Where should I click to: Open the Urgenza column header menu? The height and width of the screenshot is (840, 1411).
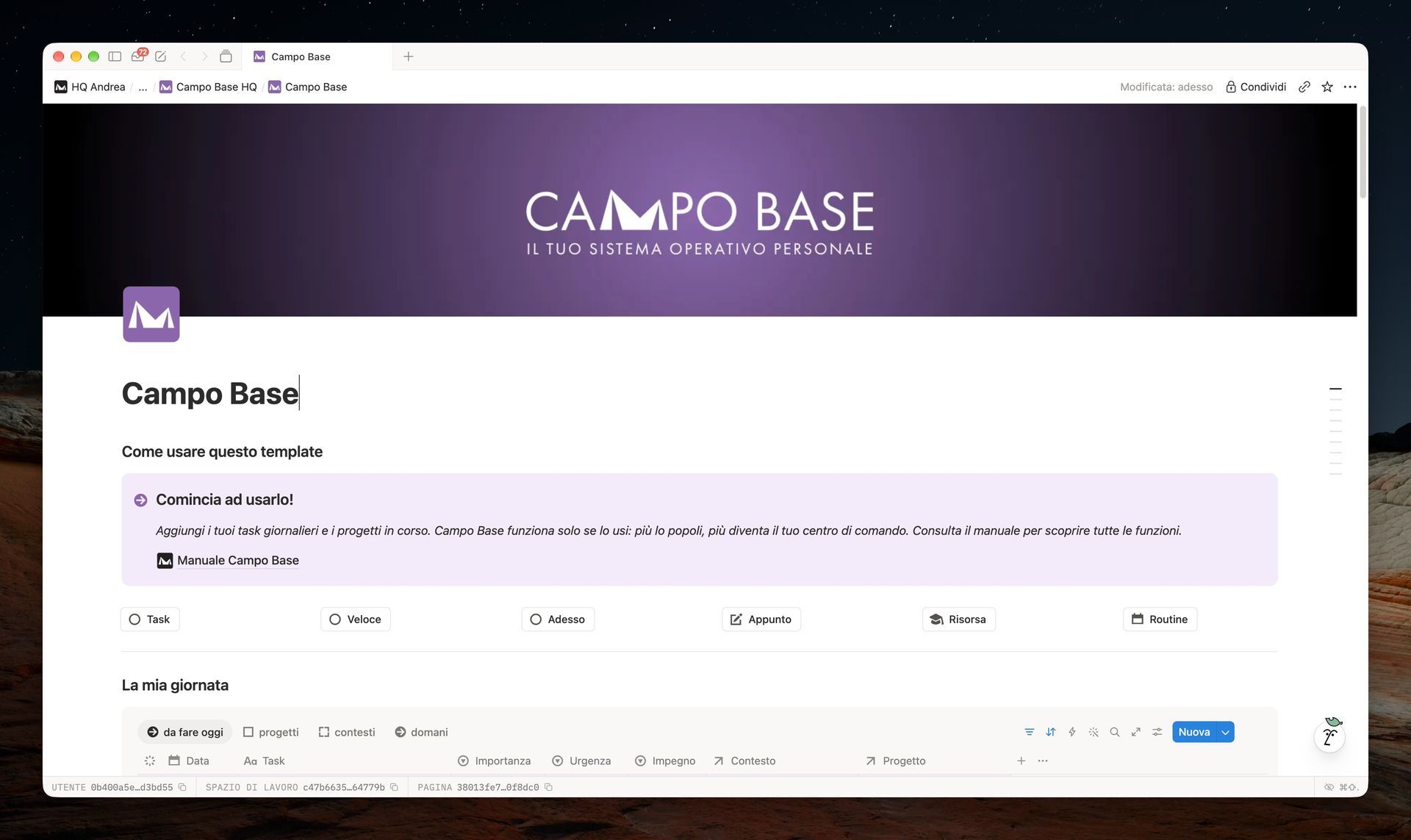[582, 761]
